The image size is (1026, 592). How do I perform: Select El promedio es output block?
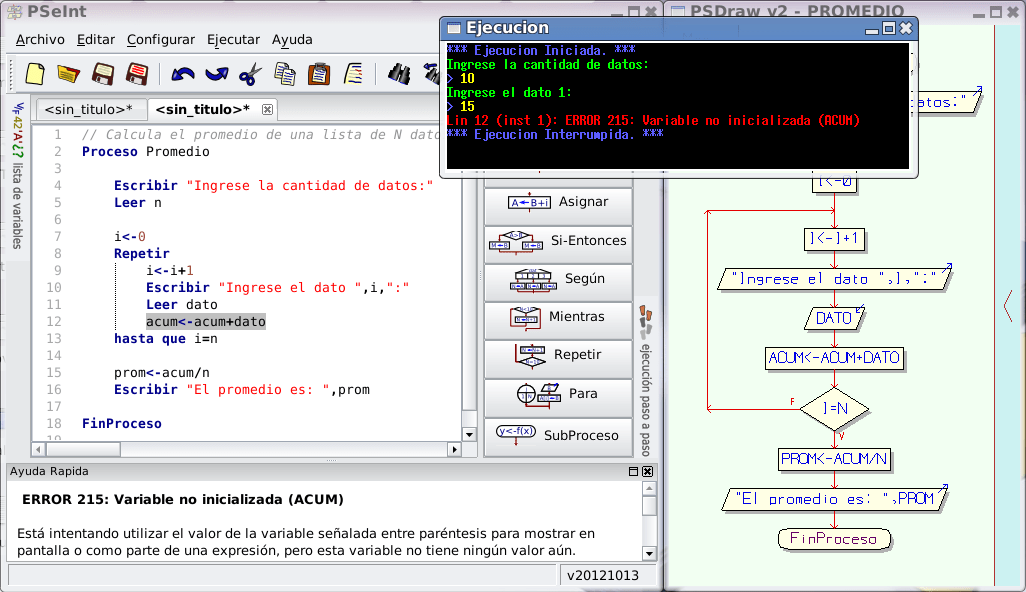(834, 499)
